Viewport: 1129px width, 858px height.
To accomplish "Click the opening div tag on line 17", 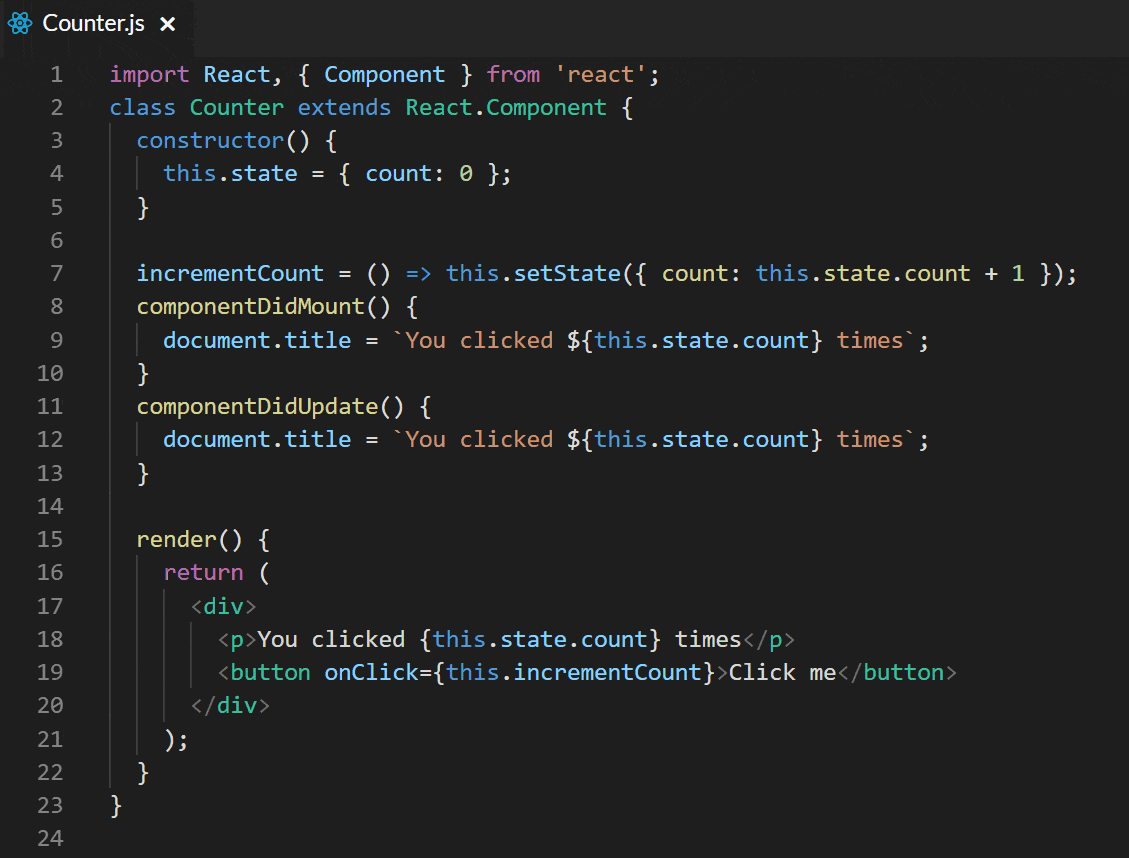I will tap(222, 605).
